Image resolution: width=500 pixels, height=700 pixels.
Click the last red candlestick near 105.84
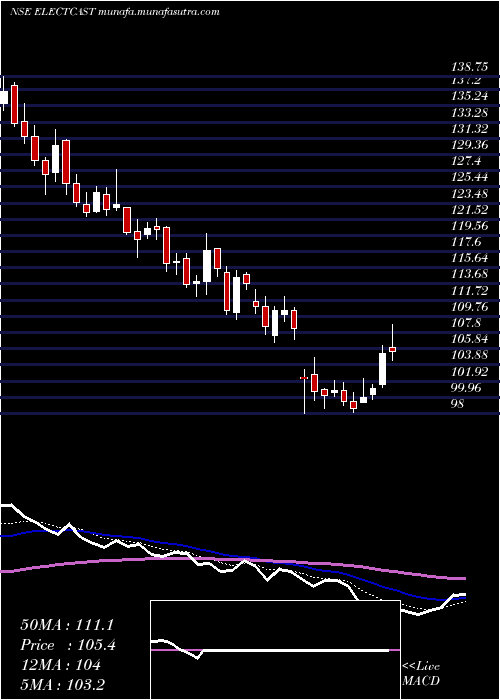393,349
